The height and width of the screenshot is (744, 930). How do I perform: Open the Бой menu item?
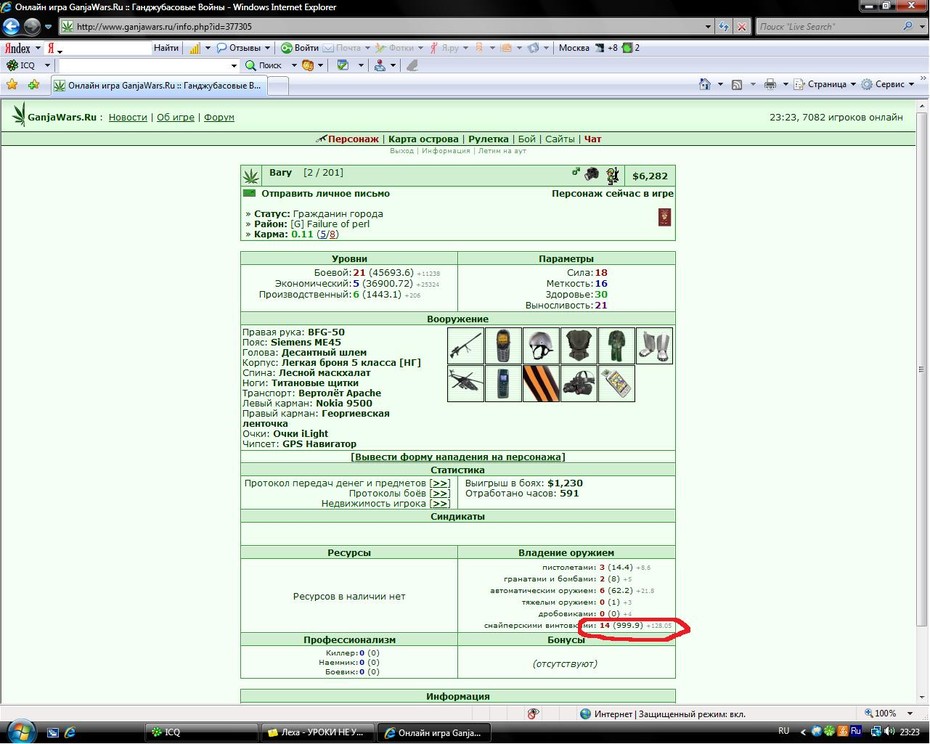pyautogui.click(x=527, y=139)
